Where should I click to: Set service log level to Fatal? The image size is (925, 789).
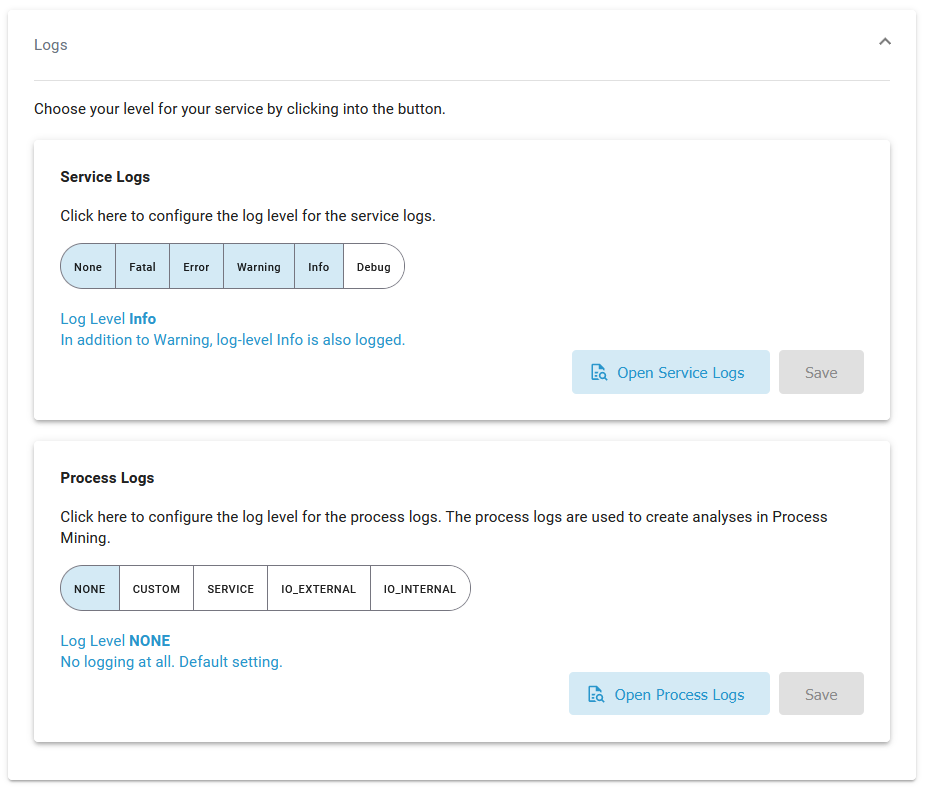[x=143, y=267]
